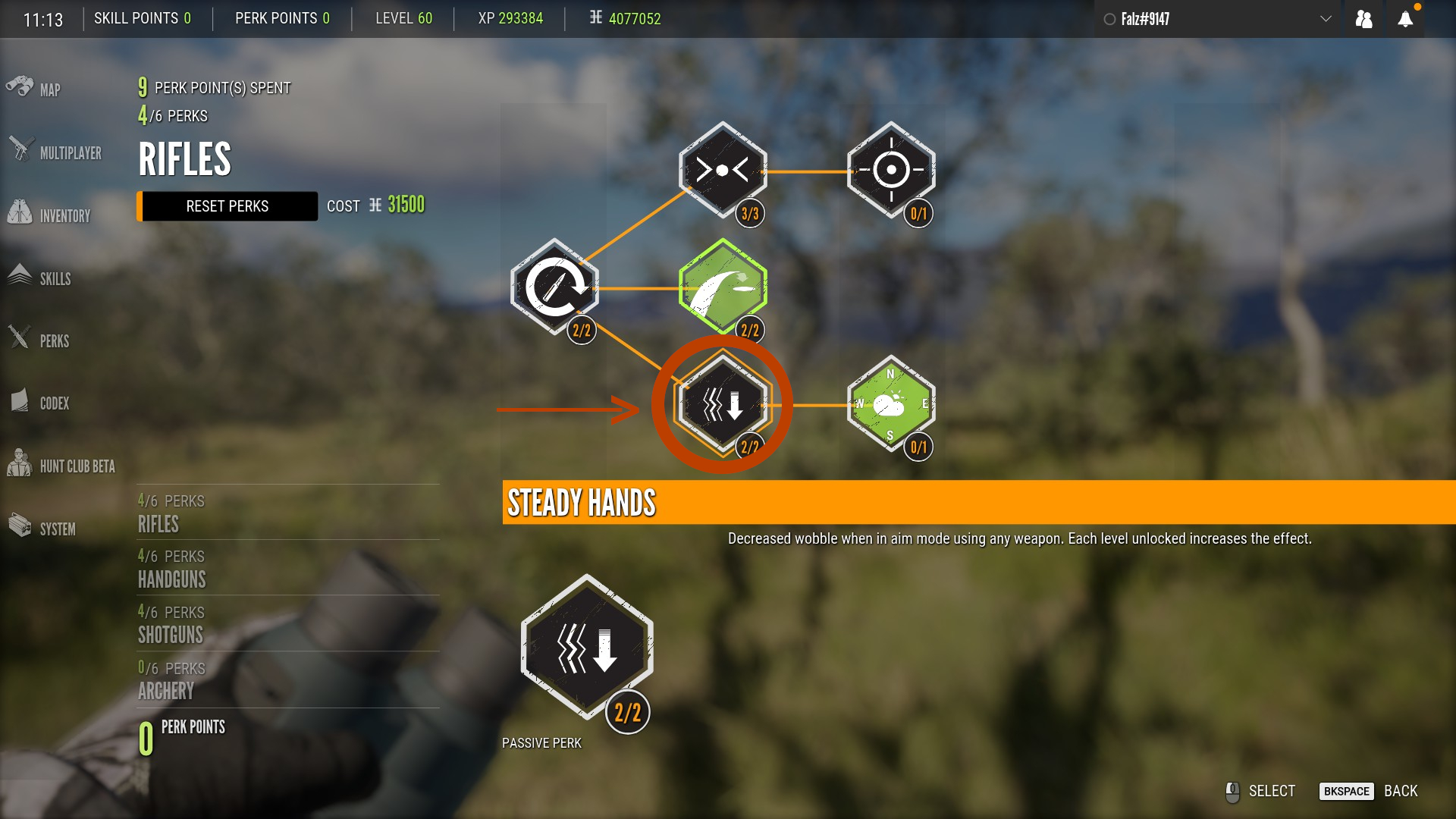Viewport: 1456px width, 819px height.
Task: Click the notification bell icon
Action: (x=1405, y=18)
